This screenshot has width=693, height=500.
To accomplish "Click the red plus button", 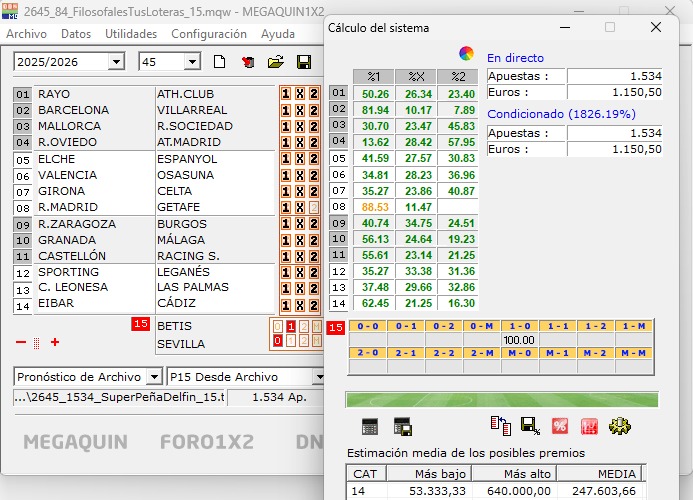I will [x=55, y=342].
